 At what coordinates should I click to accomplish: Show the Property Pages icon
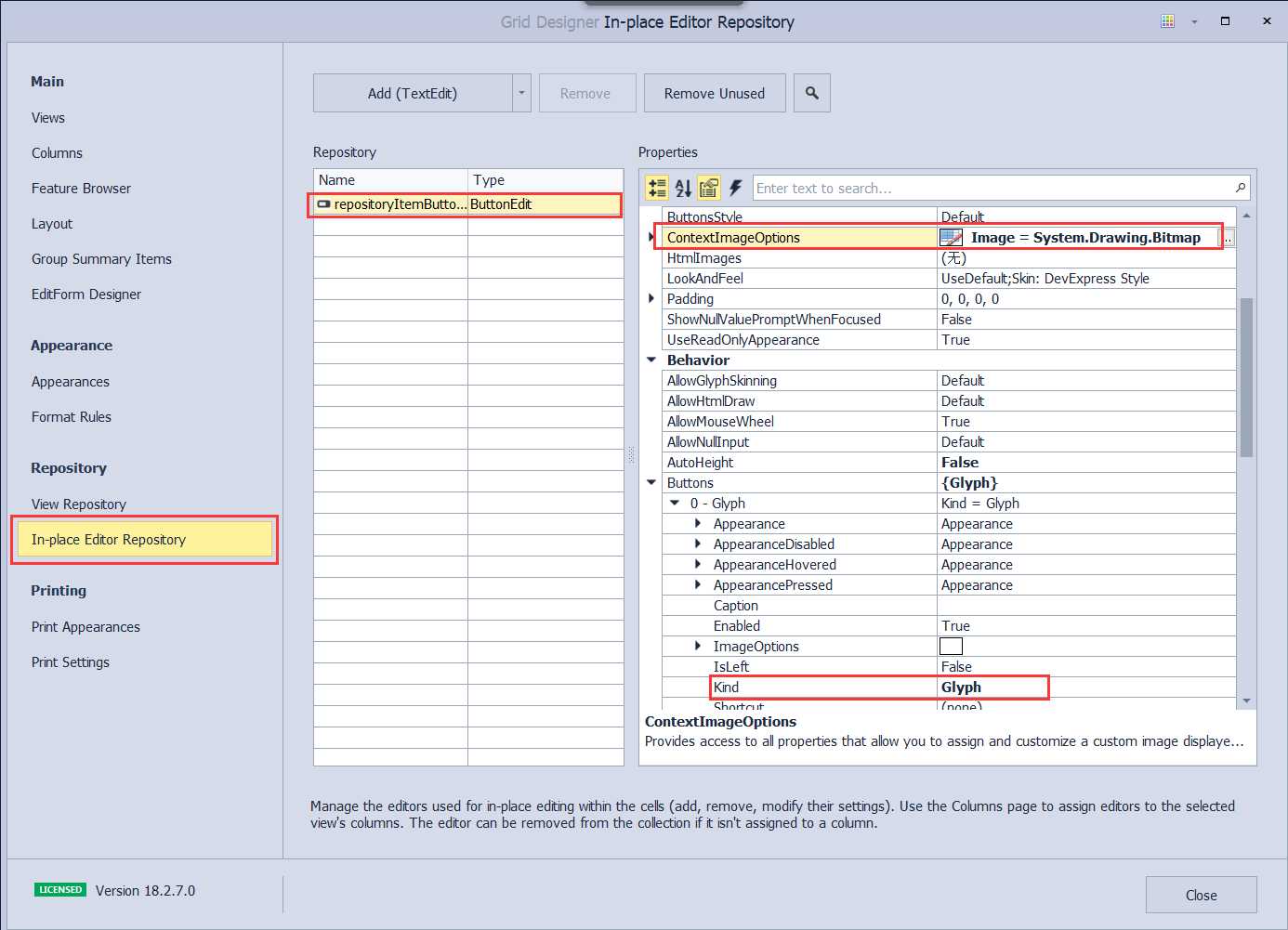[x=708, y=188]
